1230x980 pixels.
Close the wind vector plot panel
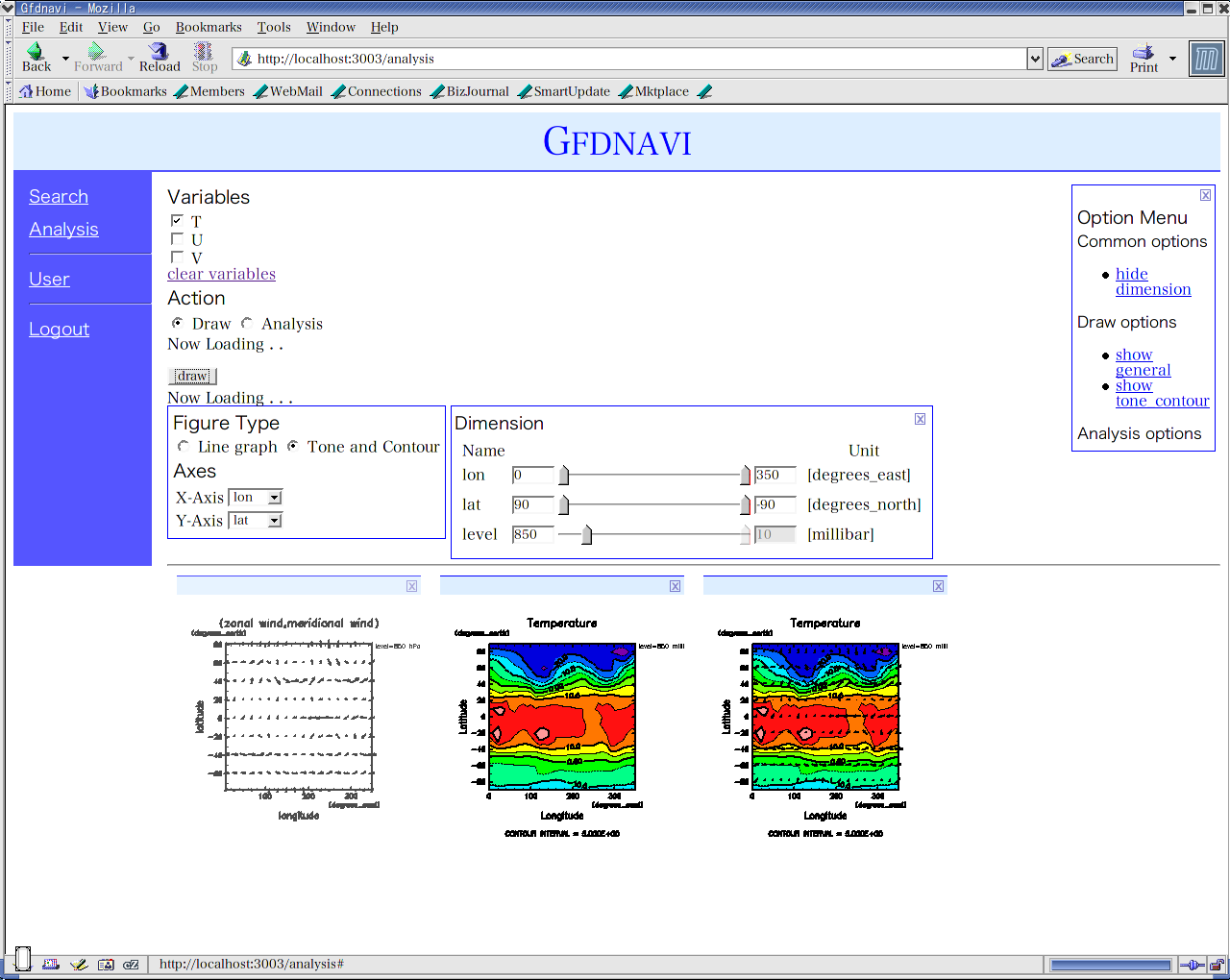(411, 586)
